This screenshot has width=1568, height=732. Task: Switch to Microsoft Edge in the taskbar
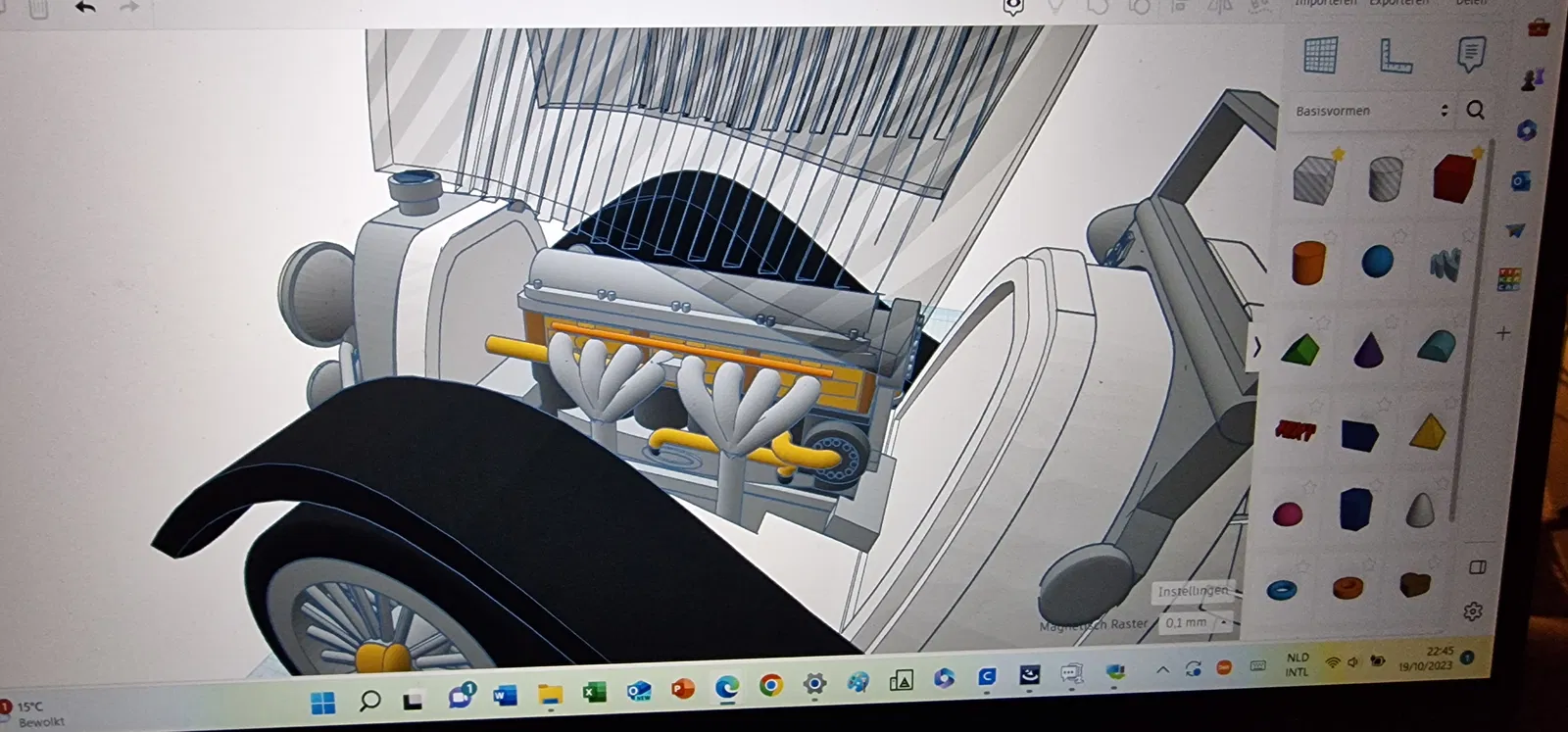click(x=726, y=687)
